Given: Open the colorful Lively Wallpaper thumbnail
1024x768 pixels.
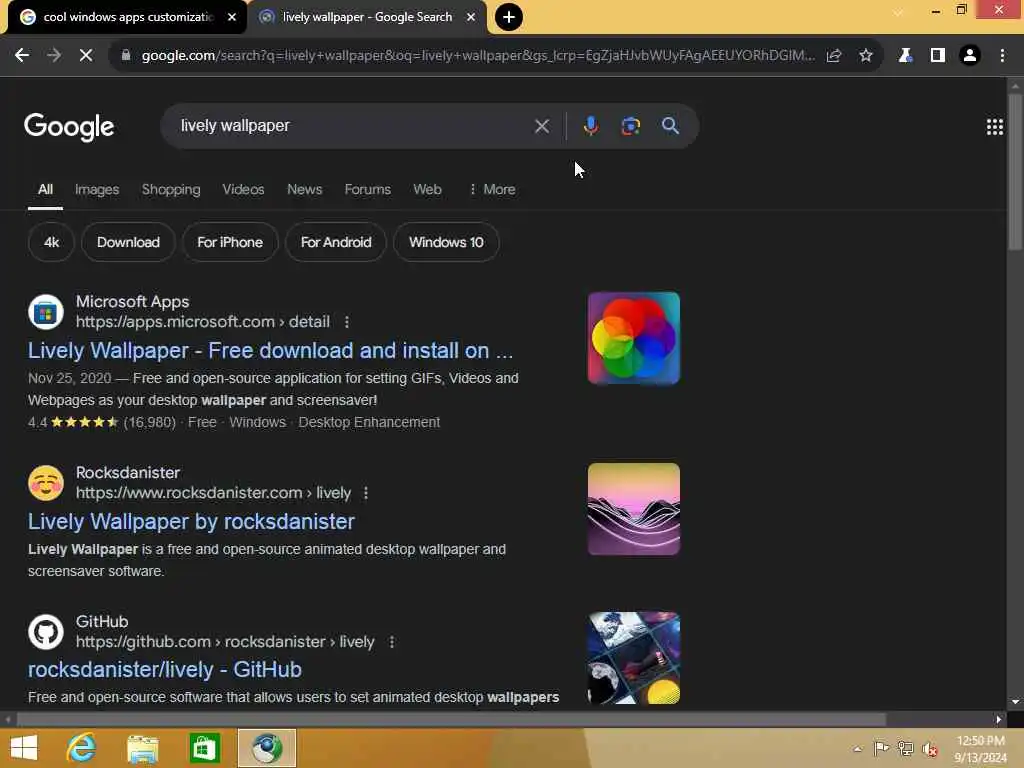Looking at the screenshot, I should (633, 338).
